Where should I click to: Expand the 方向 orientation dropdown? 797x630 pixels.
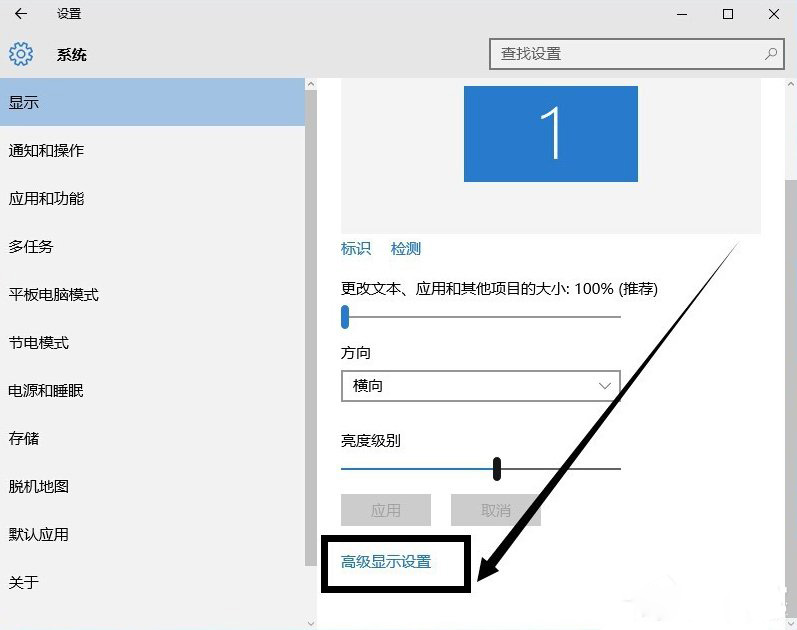click(480, 385)
